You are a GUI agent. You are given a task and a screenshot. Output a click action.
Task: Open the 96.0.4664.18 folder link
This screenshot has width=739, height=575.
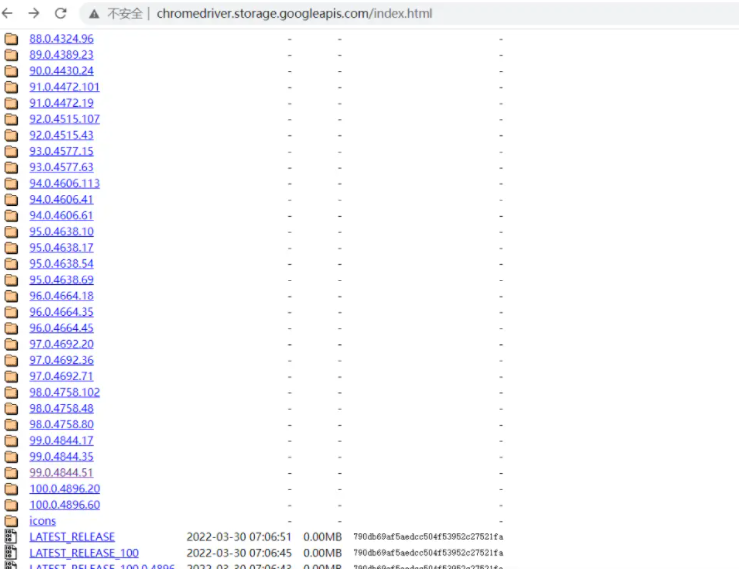61,296
